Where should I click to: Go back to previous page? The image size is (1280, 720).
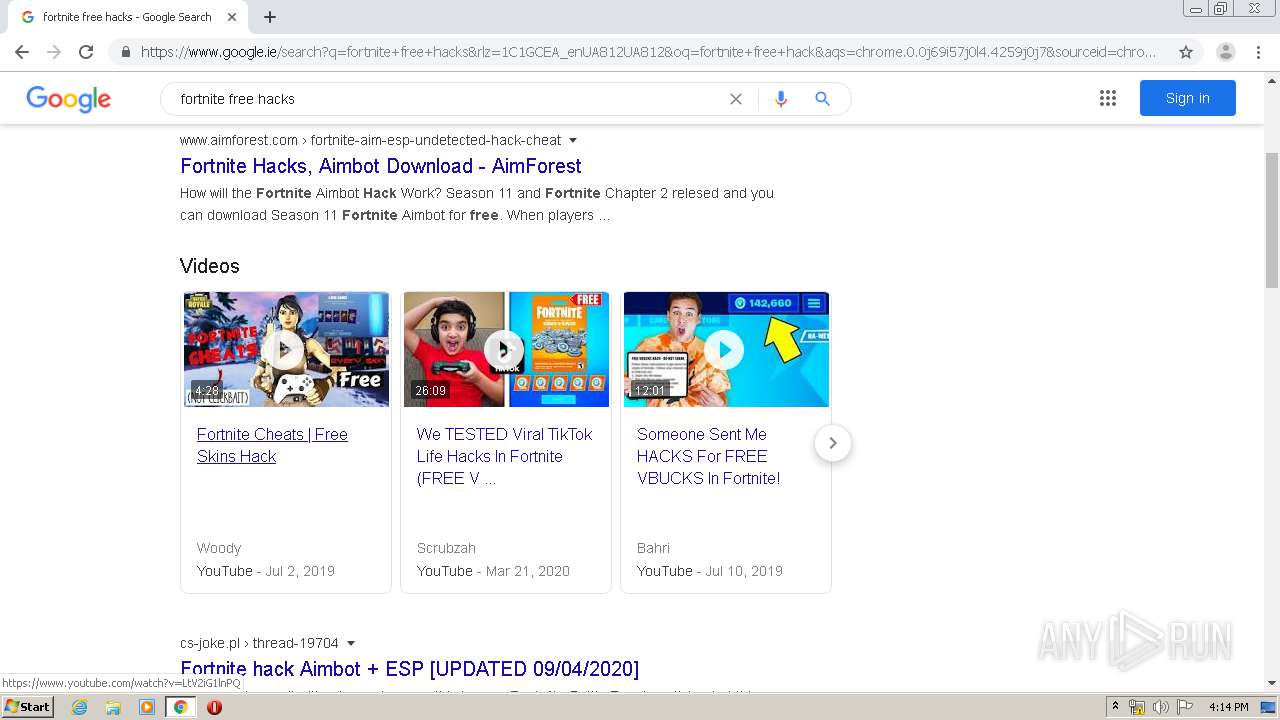point(22,52)
